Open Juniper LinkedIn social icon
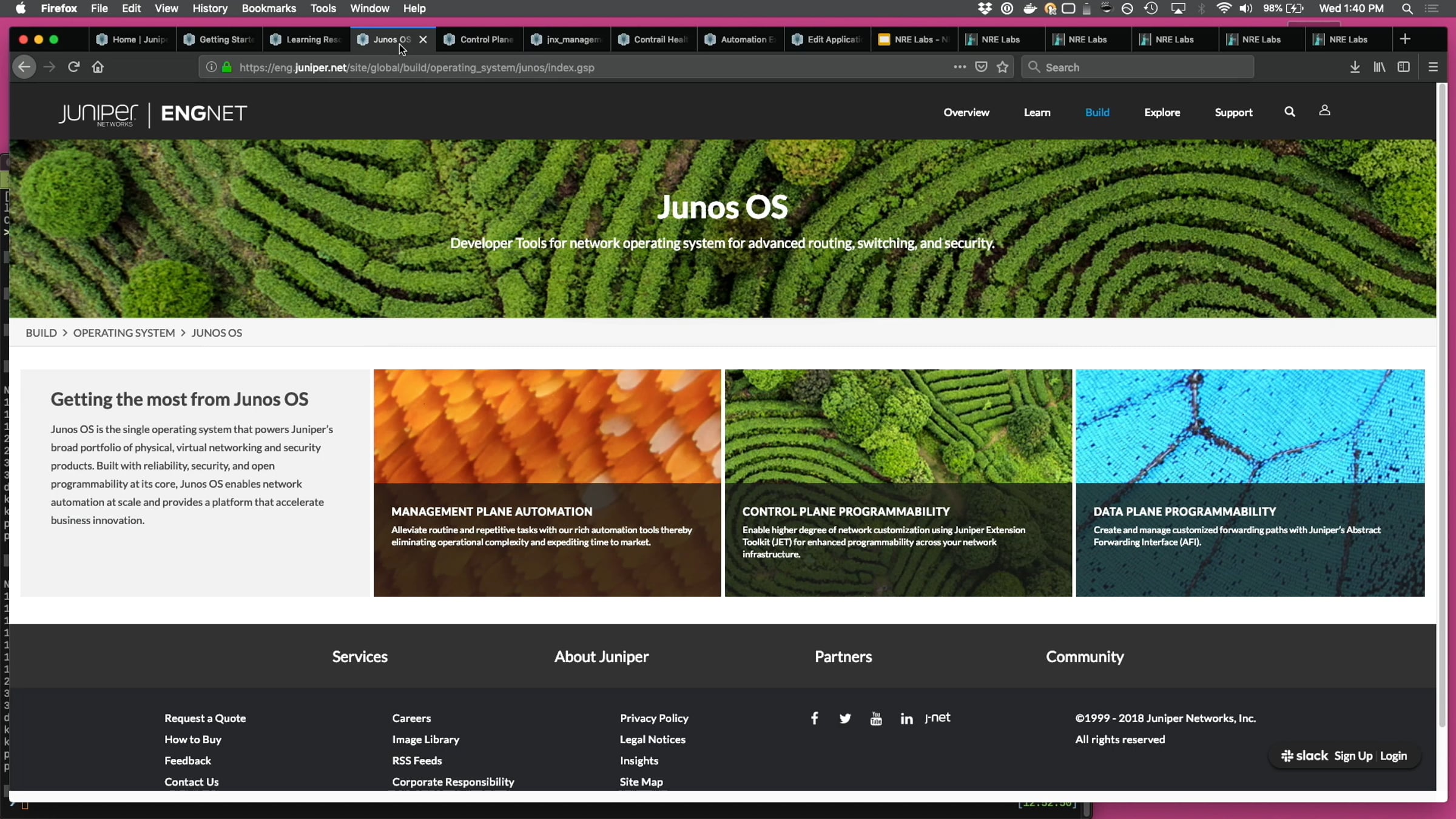Viewport: 1456px width, 819px height. (x=906, y=719)
